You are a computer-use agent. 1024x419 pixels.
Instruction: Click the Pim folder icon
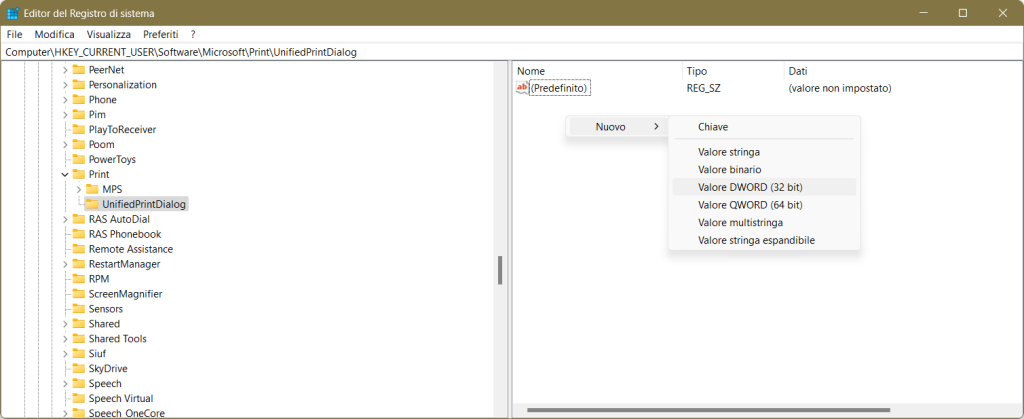[79, 114]
